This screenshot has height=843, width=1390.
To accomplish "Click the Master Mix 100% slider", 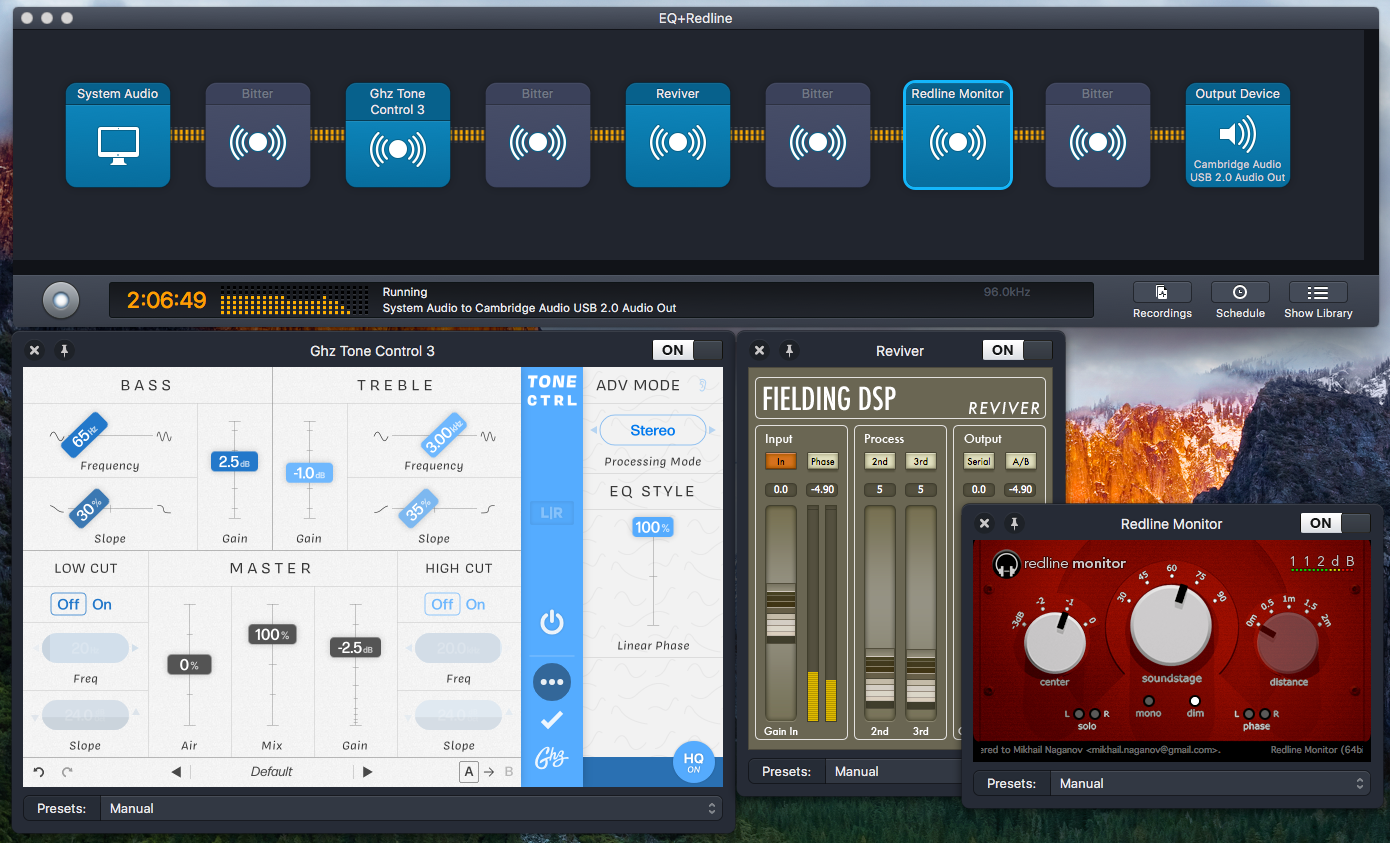I will pos(271,634).
